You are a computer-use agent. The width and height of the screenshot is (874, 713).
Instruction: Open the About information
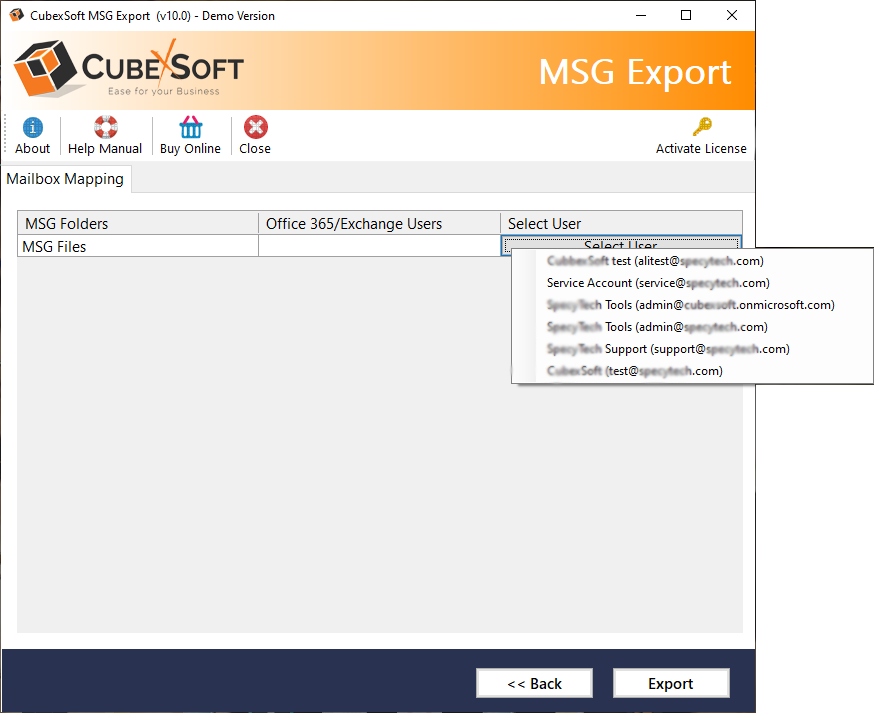pyautogui.click(x=32, y=135)
